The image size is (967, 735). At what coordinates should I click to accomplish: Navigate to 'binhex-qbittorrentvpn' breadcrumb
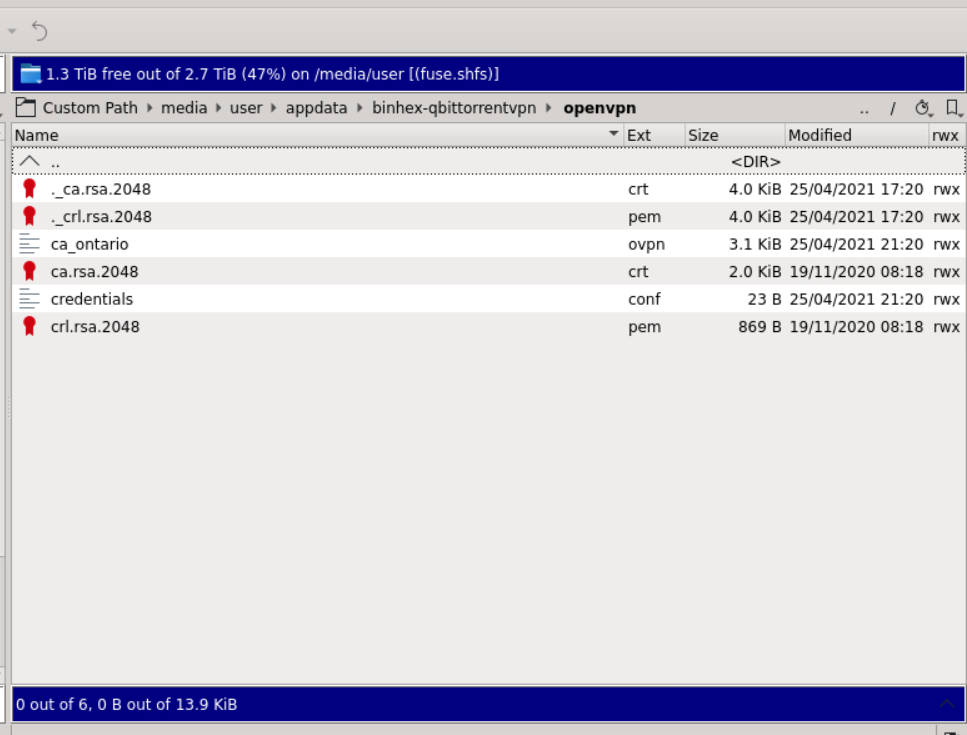[x=454, y=108]
